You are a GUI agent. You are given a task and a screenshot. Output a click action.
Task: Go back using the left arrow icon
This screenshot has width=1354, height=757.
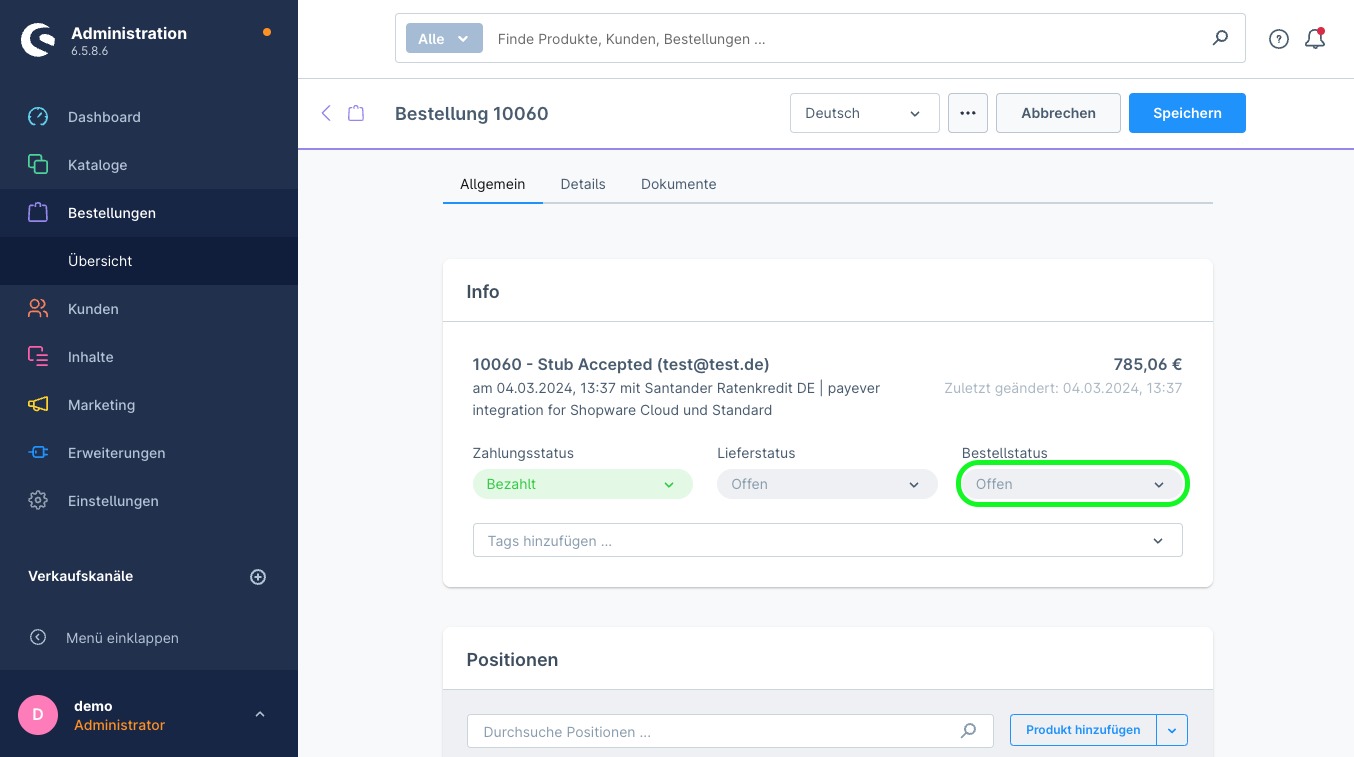326,113
